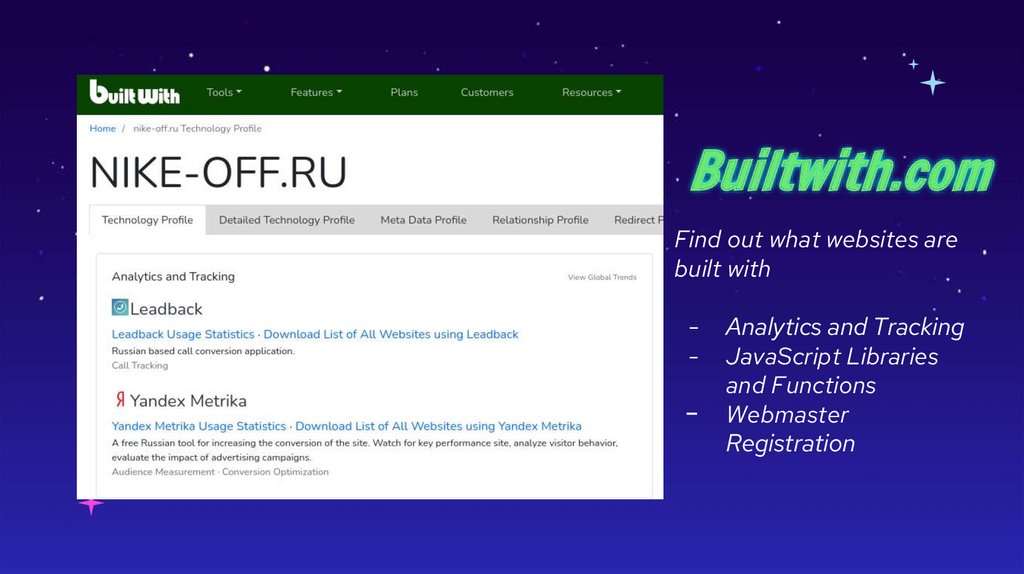Click the Analytics and Tracking section heading
Viewport: 1024px width, 574px height.
pos(173,276)
